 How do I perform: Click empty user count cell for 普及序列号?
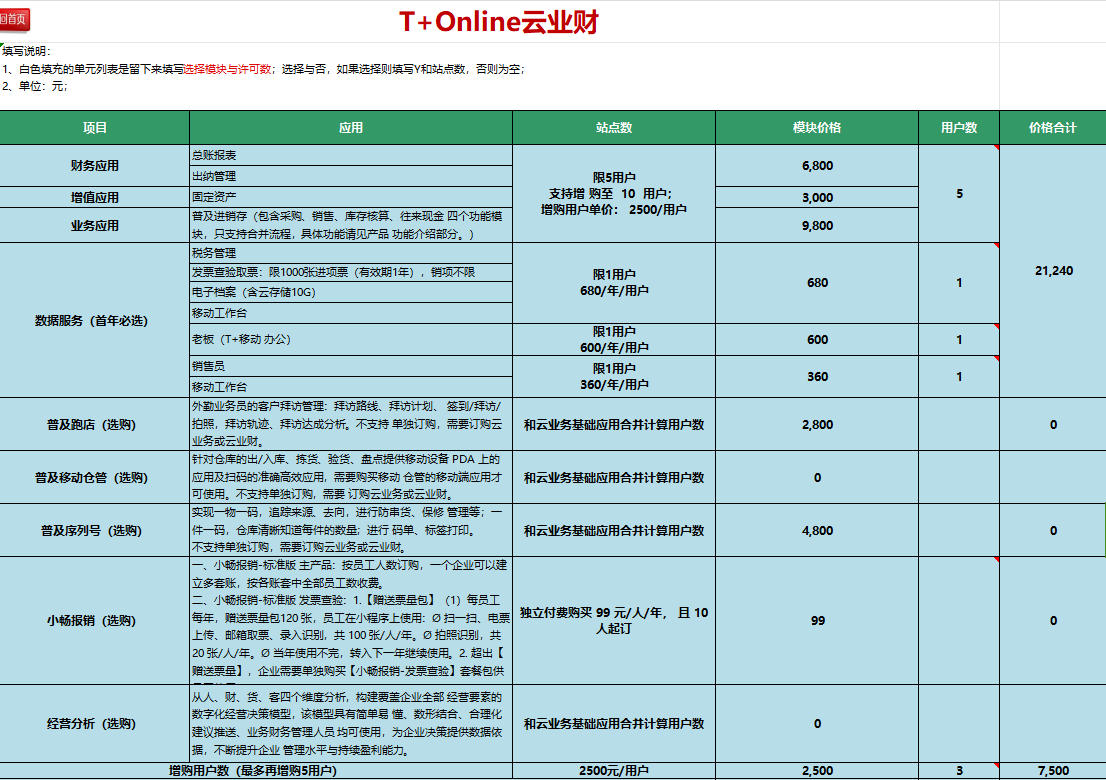959,530
